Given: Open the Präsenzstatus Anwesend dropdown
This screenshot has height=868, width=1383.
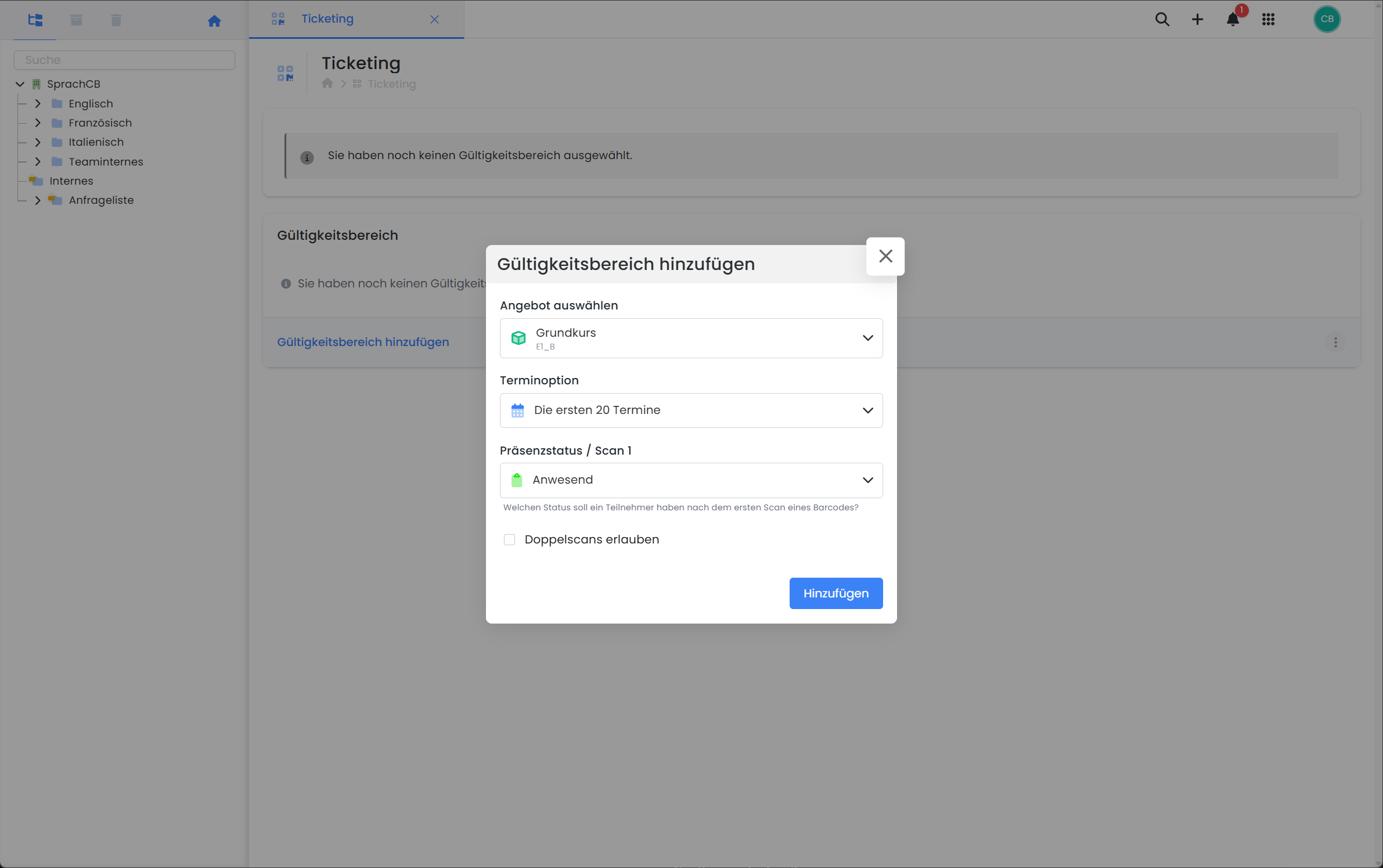Looking at the screenshot, I should point(691,480).
